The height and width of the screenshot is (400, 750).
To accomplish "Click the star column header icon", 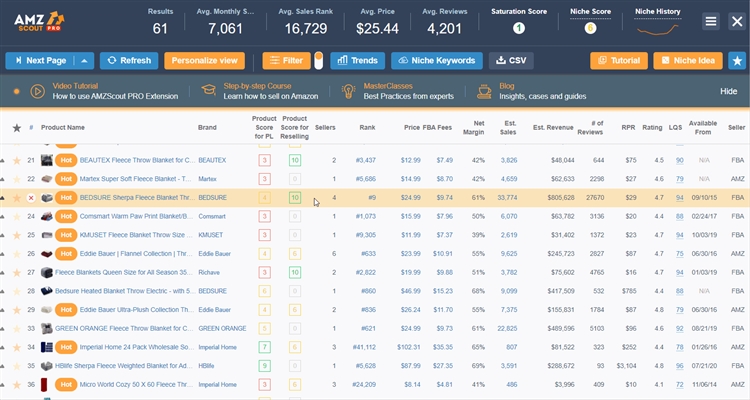I will [x=16, y=128].
